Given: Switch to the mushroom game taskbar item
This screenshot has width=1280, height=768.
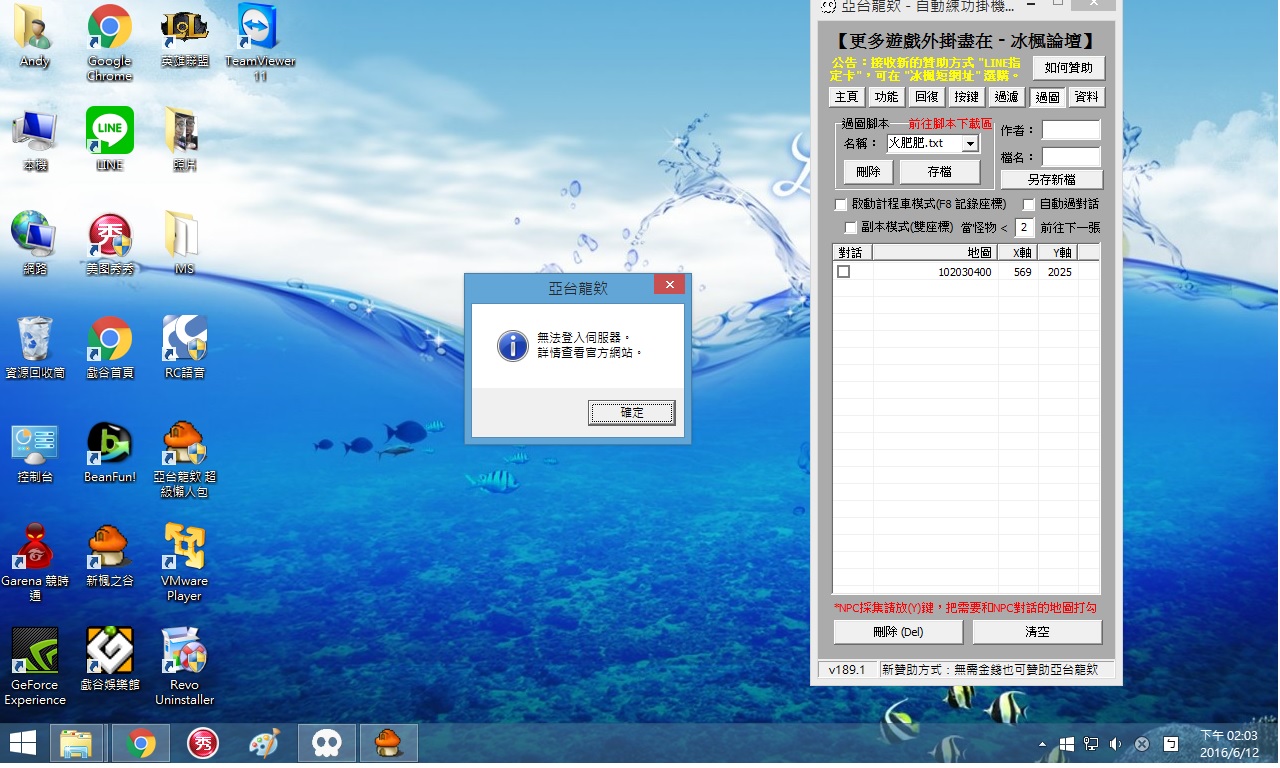Looking at the screenshot, I should tap(388, 743).
